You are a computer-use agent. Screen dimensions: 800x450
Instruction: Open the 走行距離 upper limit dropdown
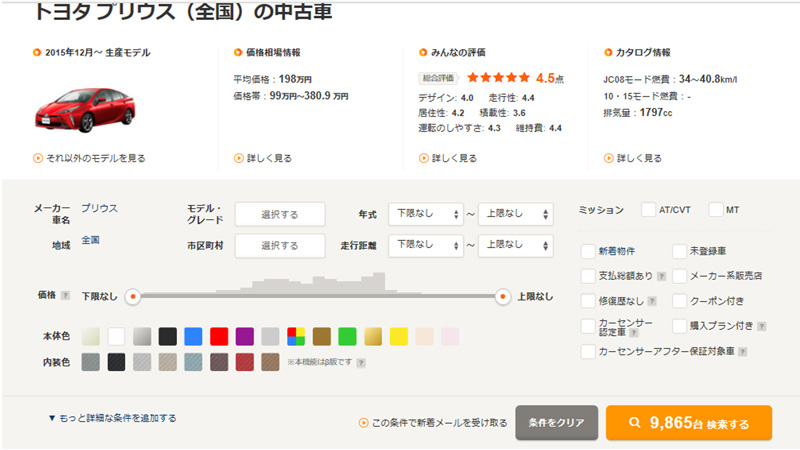pos(515,245)
